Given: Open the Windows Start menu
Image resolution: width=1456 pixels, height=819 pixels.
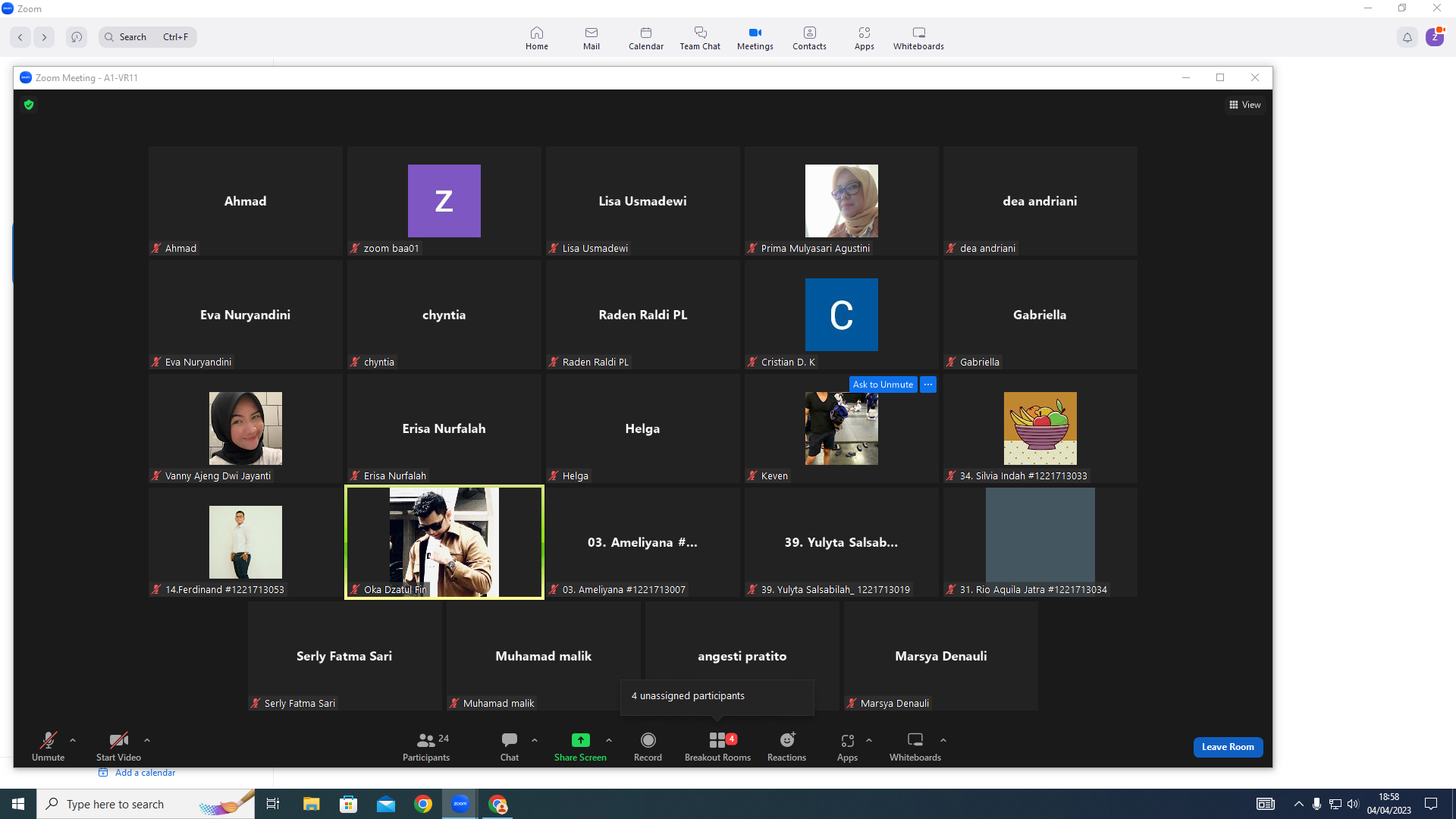Looking at the screenshot, I should [18, 804].
